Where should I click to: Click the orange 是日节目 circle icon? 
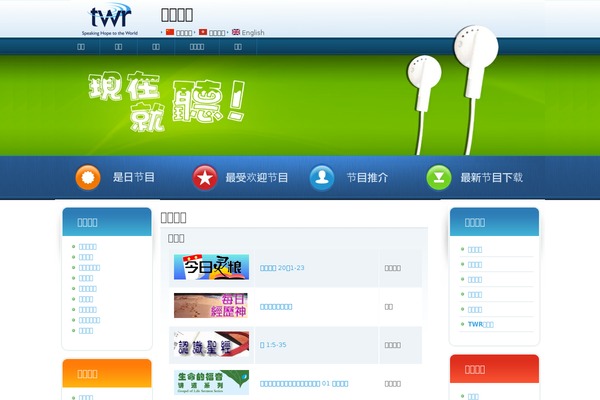[88, 177]
